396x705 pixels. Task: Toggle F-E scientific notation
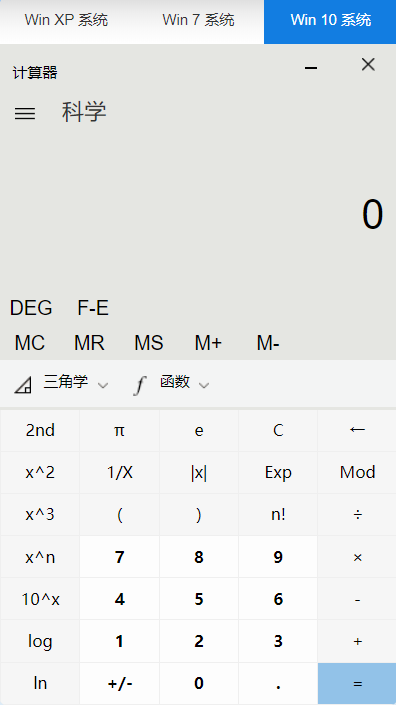pos(93,308)
